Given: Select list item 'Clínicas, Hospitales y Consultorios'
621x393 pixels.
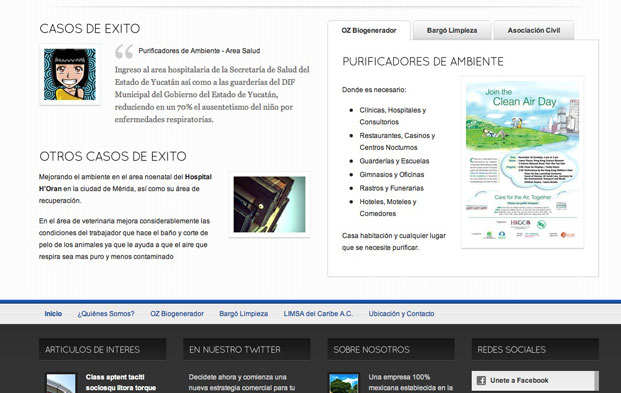Looking at the screenshot, I should tap(392, 116).
